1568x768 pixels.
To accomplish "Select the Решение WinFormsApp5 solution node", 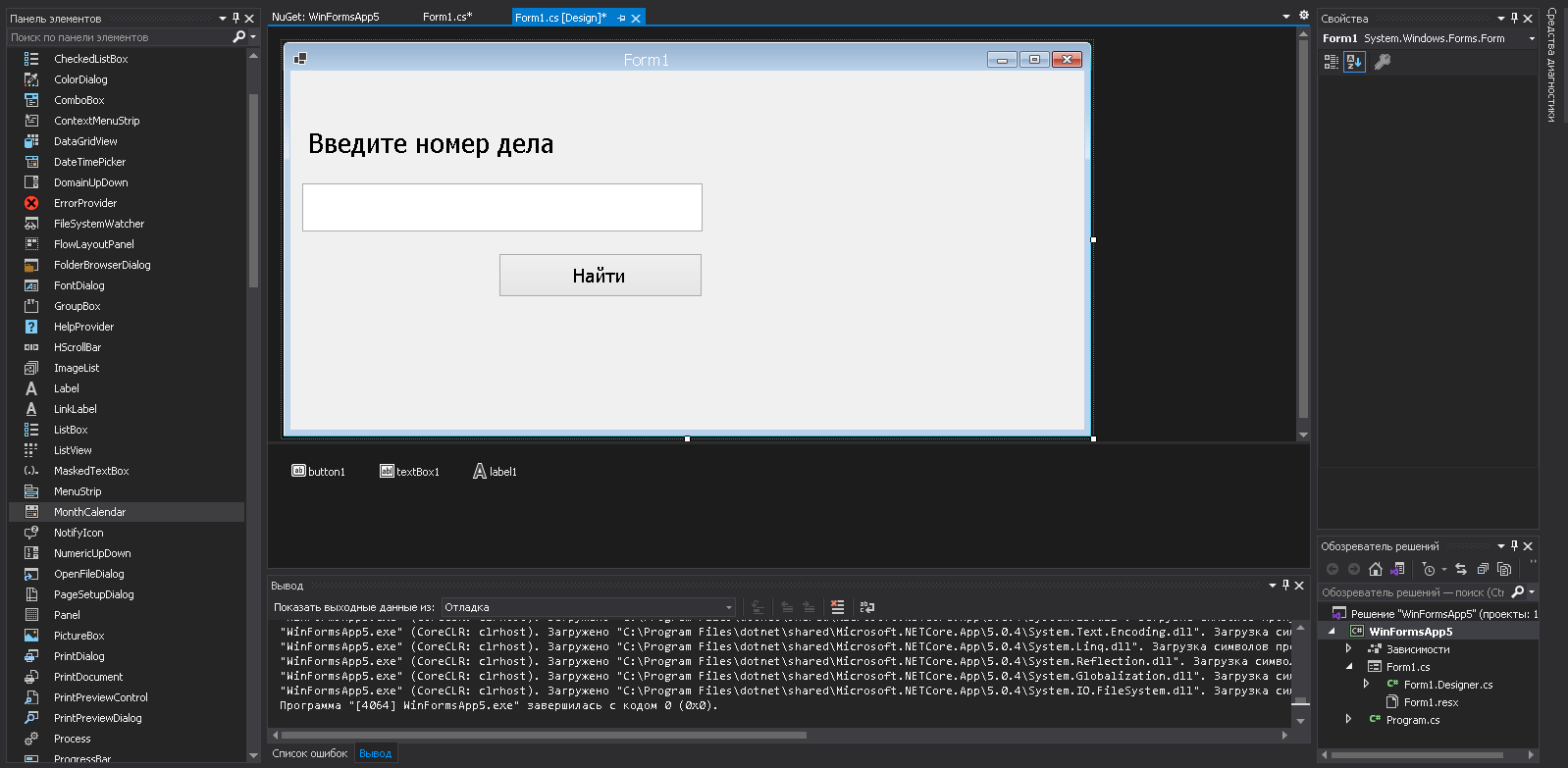I will [x=1435, y=613].
